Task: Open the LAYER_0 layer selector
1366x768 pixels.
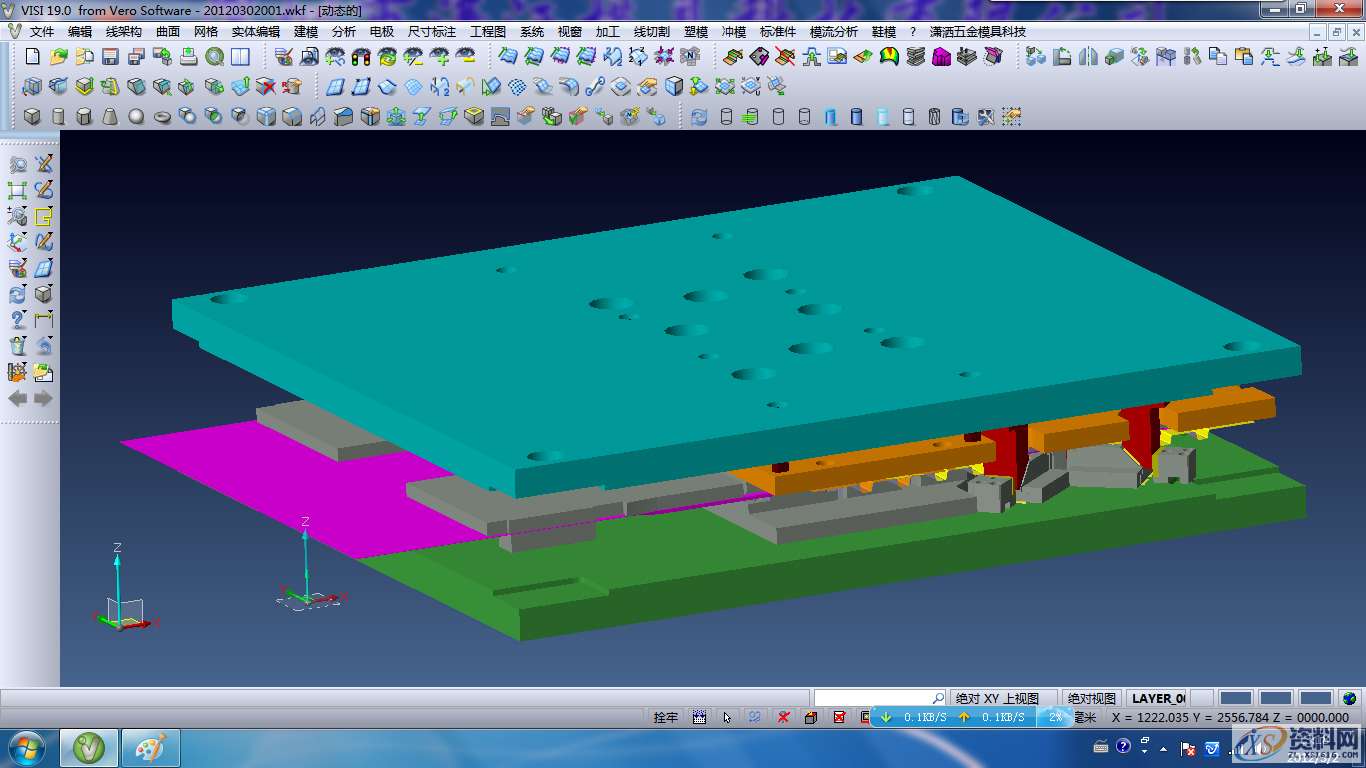Action: click(x=1157, y=698)
